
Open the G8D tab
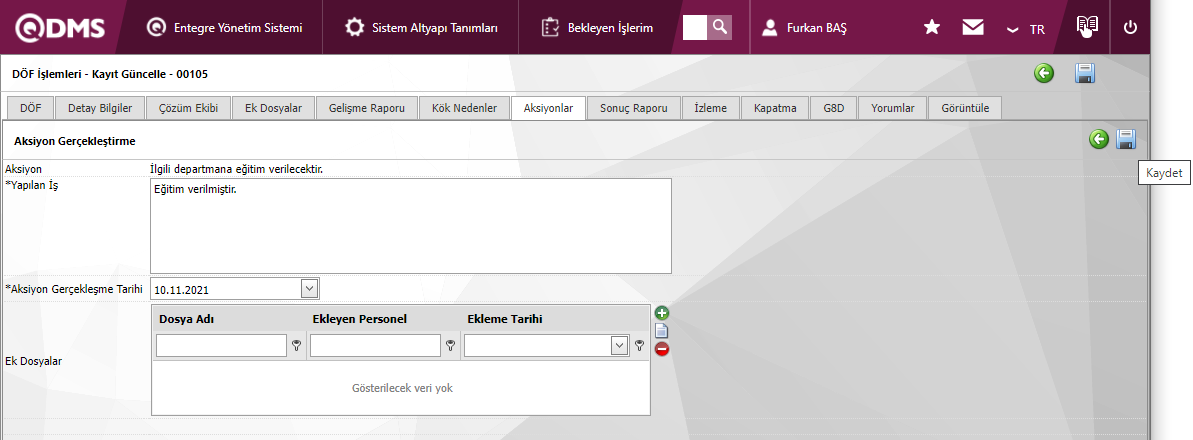click(x=833, y=108)
